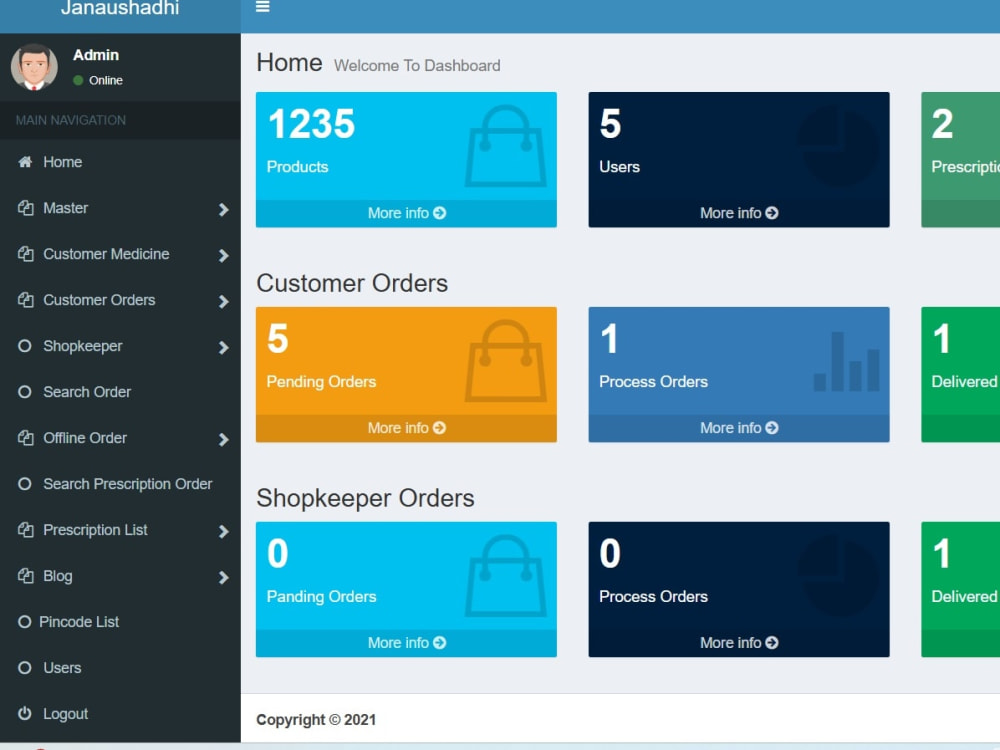Click the Copyright © 2021 footer text
The image size is (1000, 750).
[316, 719]
